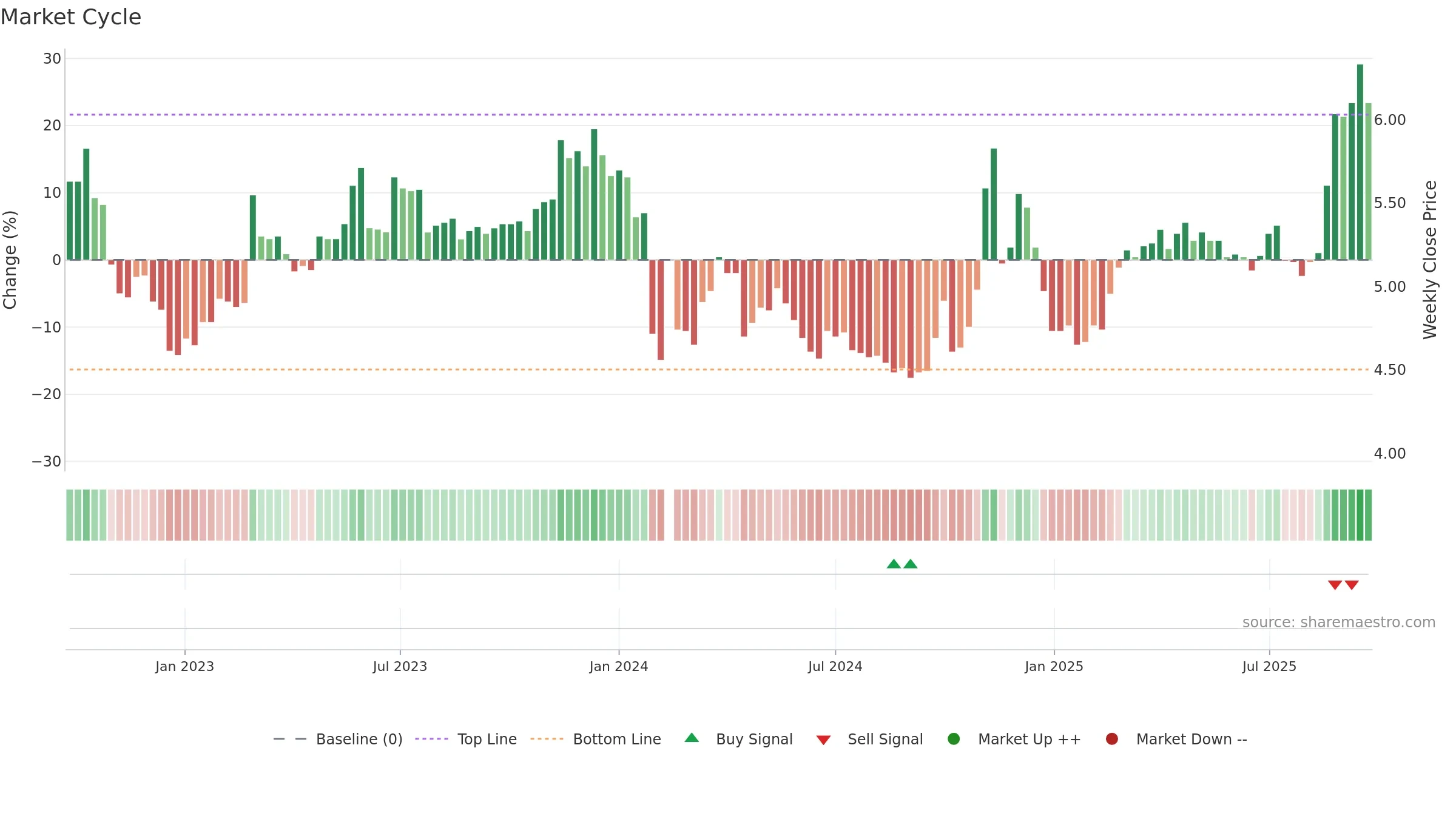Toggle the Bottom Line legend entry

(596, 739)
